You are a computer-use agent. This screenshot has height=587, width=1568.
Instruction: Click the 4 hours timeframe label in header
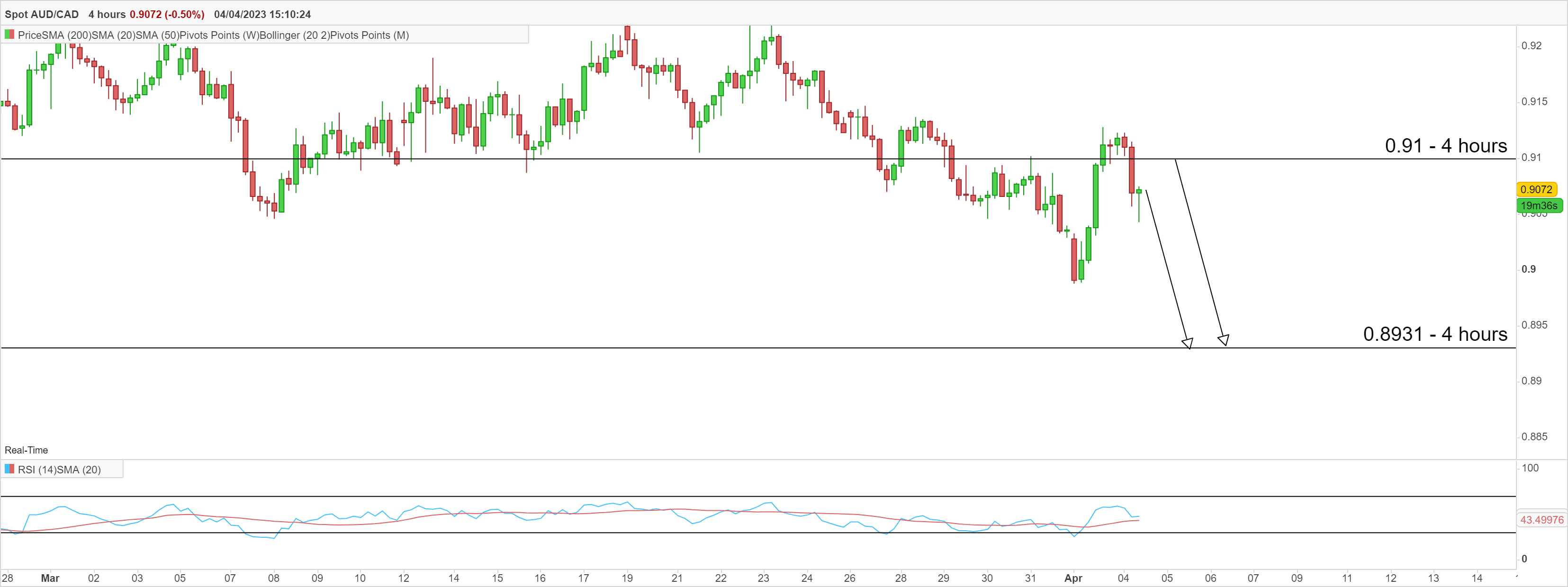[x=107, y=14]
